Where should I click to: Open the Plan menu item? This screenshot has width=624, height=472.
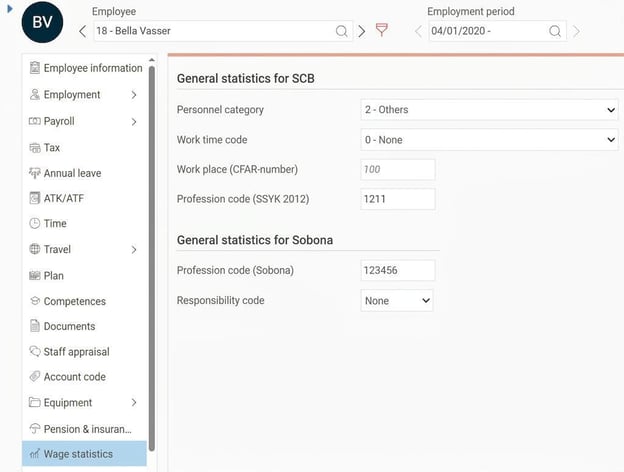(84, 276)
